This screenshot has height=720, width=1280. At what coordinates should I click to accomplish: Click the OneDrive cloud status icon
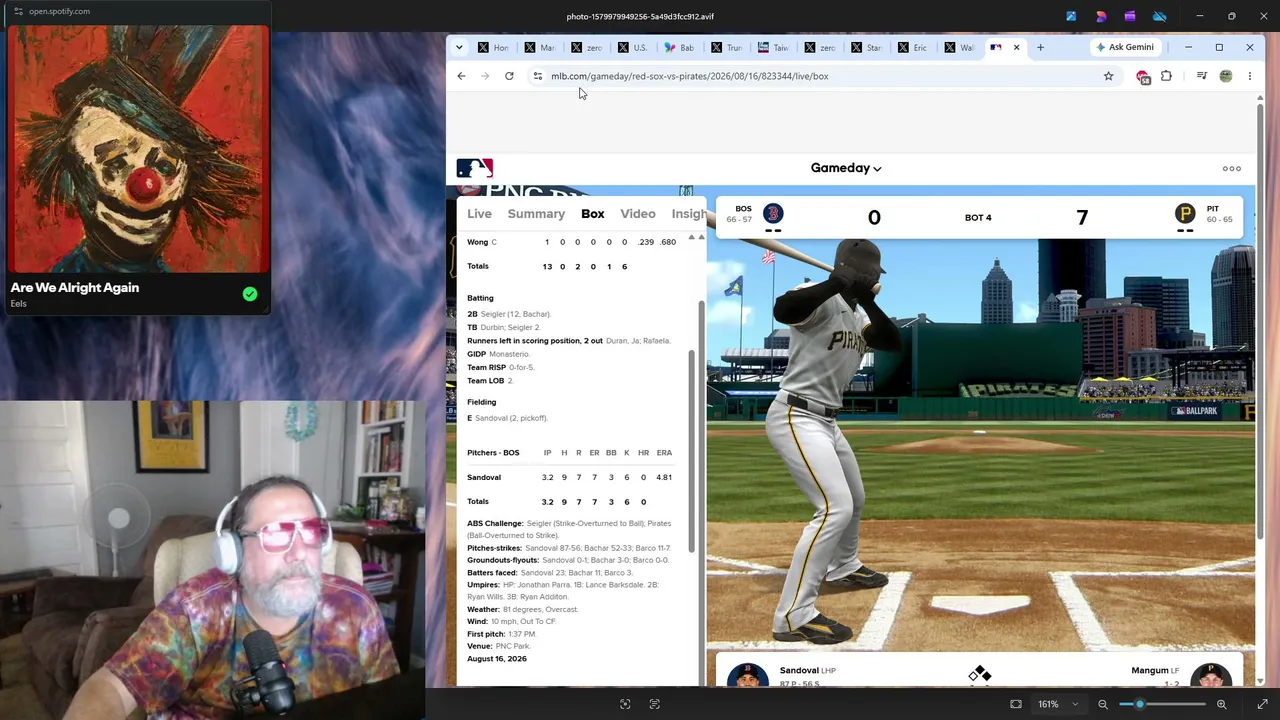coord(1160,16)
